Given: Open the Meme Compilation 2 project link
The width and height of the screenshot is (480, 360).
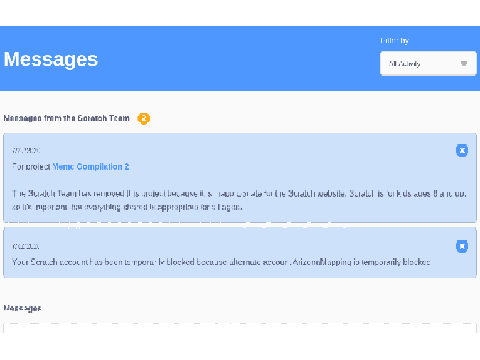Looking at the screenshot, I should pyautogui.click(x=91, y=167).
